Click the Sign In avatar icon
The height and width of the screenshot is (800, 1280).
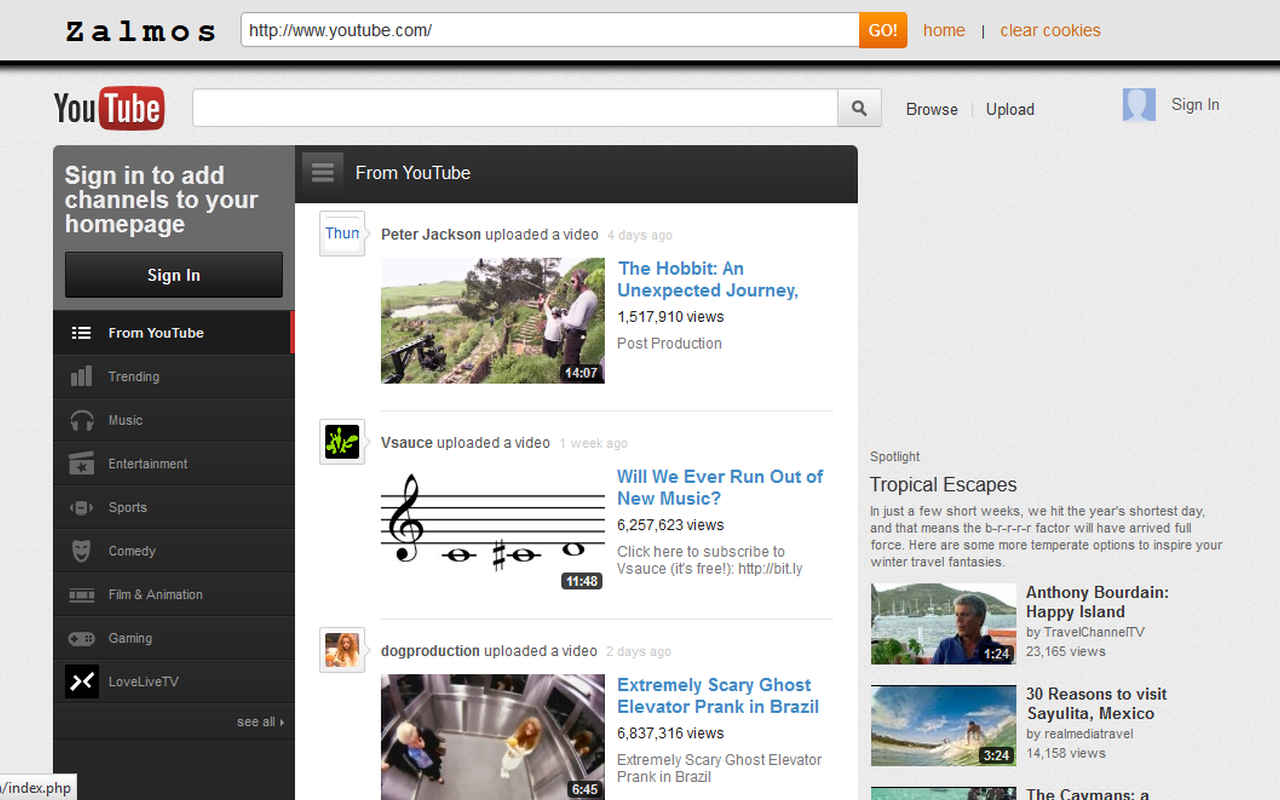click(1139, 105)
